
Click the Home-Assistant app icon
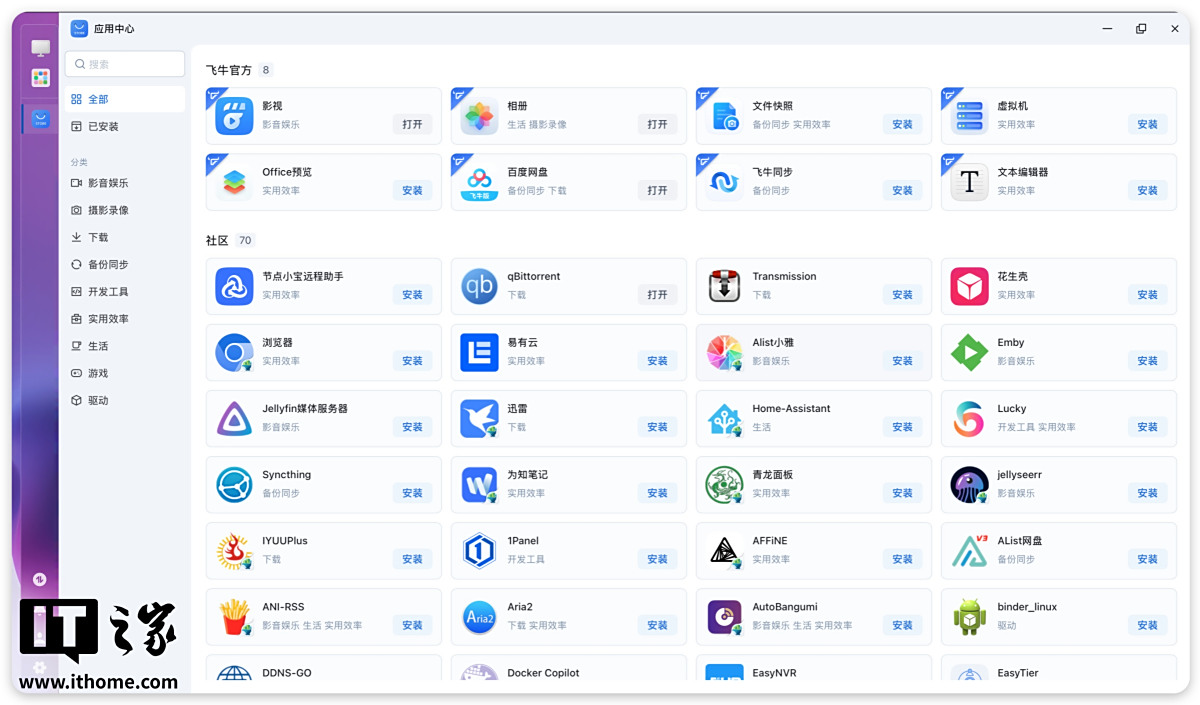[724, 419]
